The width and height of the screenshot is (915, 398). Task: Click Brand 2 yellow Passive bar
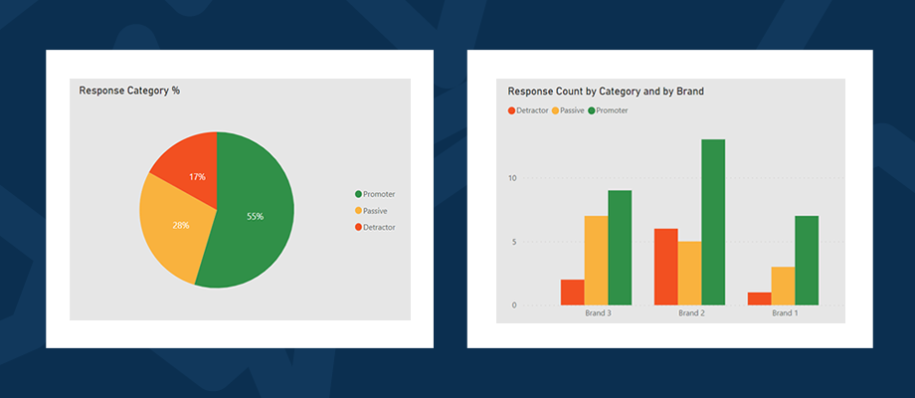[x=690, y=273]
